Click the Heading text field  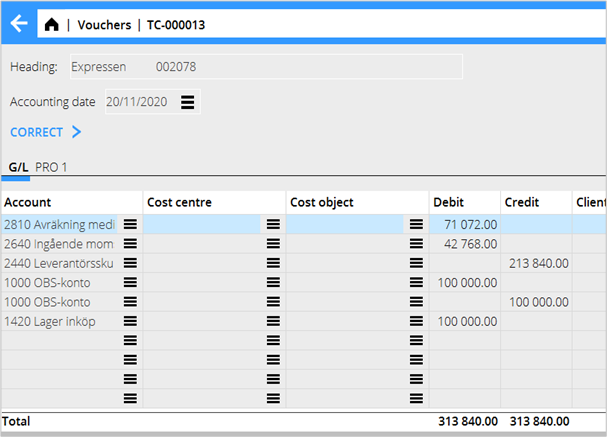[x=265, y=66]
